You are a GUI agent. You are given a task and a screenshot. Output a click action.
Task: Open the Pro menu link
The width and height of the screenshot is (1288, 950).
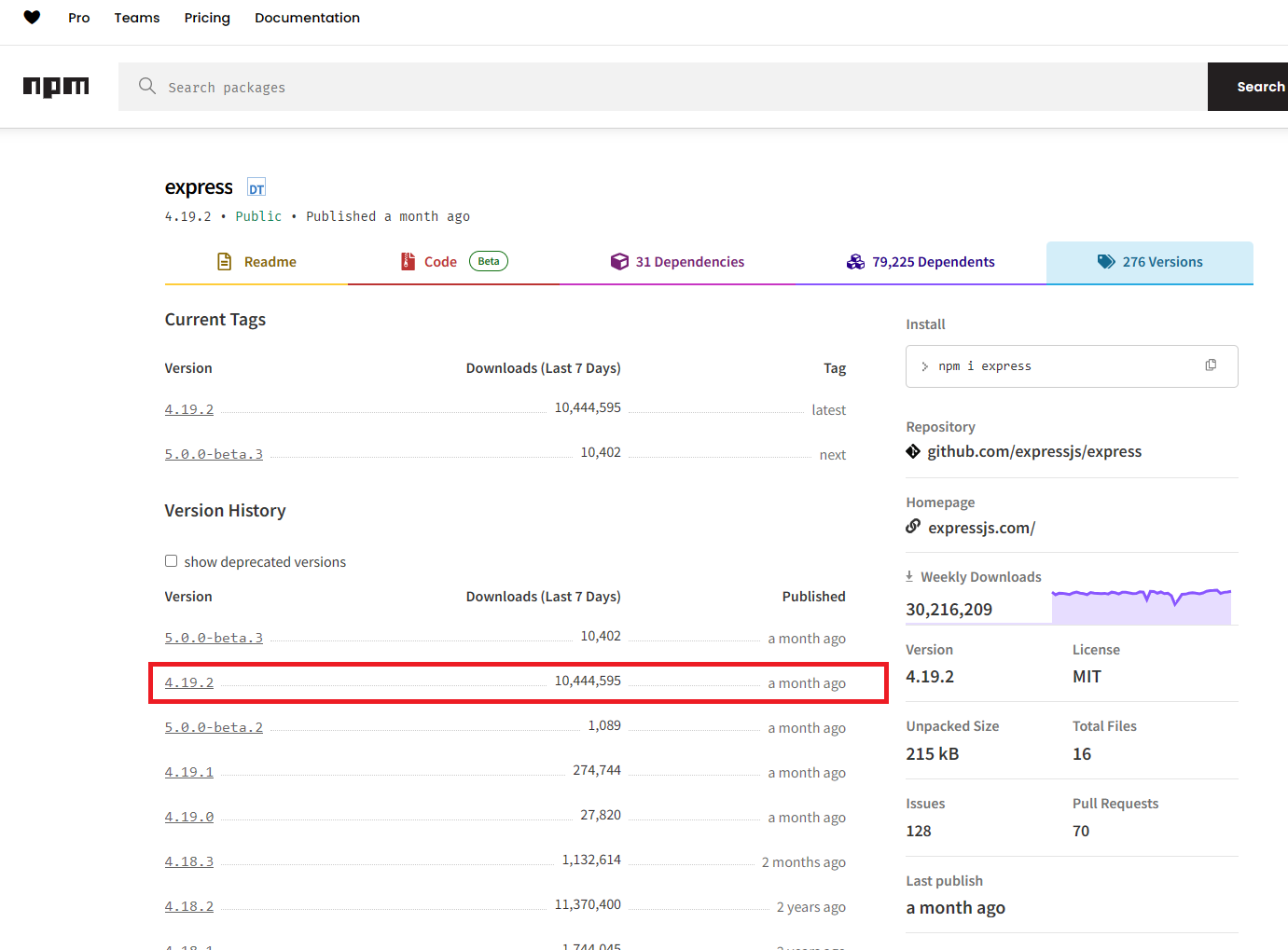(x=79, y=18)
